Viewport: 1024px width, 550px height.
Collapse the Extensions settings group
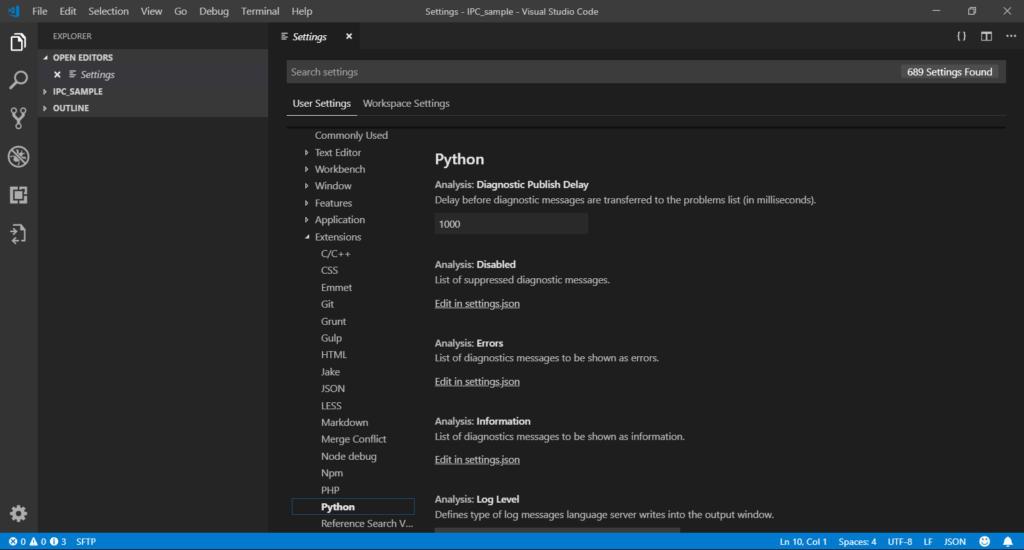pos(306,237)
